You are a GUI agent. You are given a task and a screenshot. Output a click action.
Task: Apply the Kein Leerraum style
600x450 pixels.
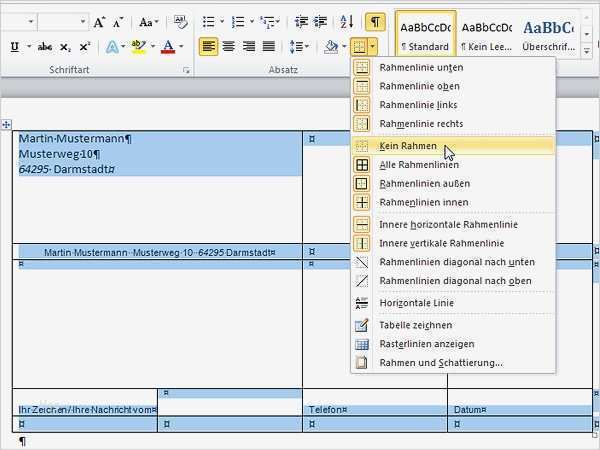click(x=487, y=36)
